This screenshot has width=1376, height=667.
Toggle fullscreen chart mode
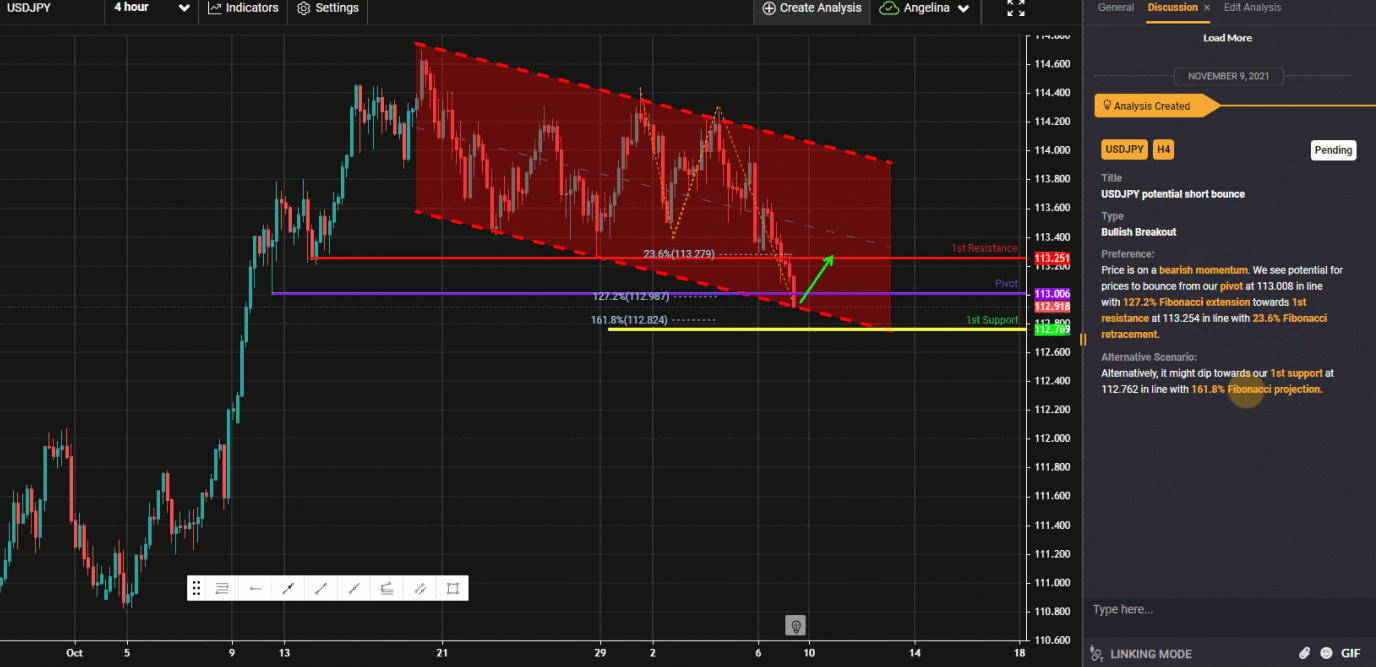tap(1016, 8)
